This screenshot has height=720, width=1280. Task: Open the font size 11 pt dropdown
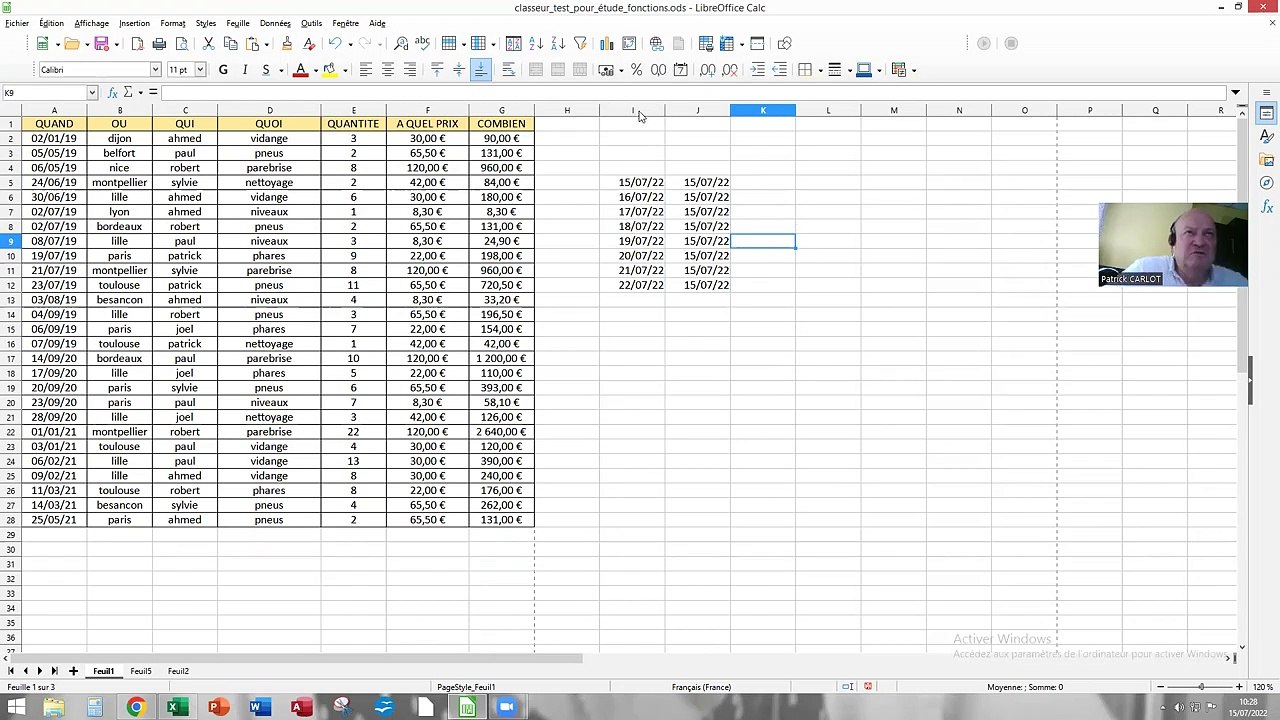[x=200, y=69]
